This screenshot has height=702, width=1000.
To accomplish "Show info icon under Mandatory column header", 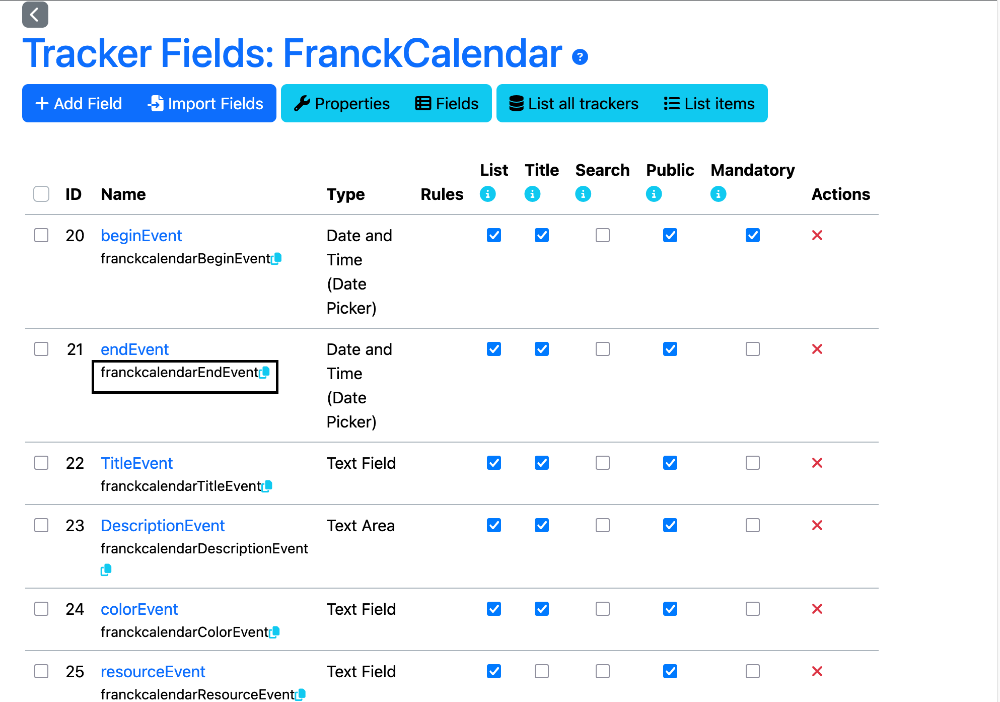I will pyautogui.click(x=718, y=194).
